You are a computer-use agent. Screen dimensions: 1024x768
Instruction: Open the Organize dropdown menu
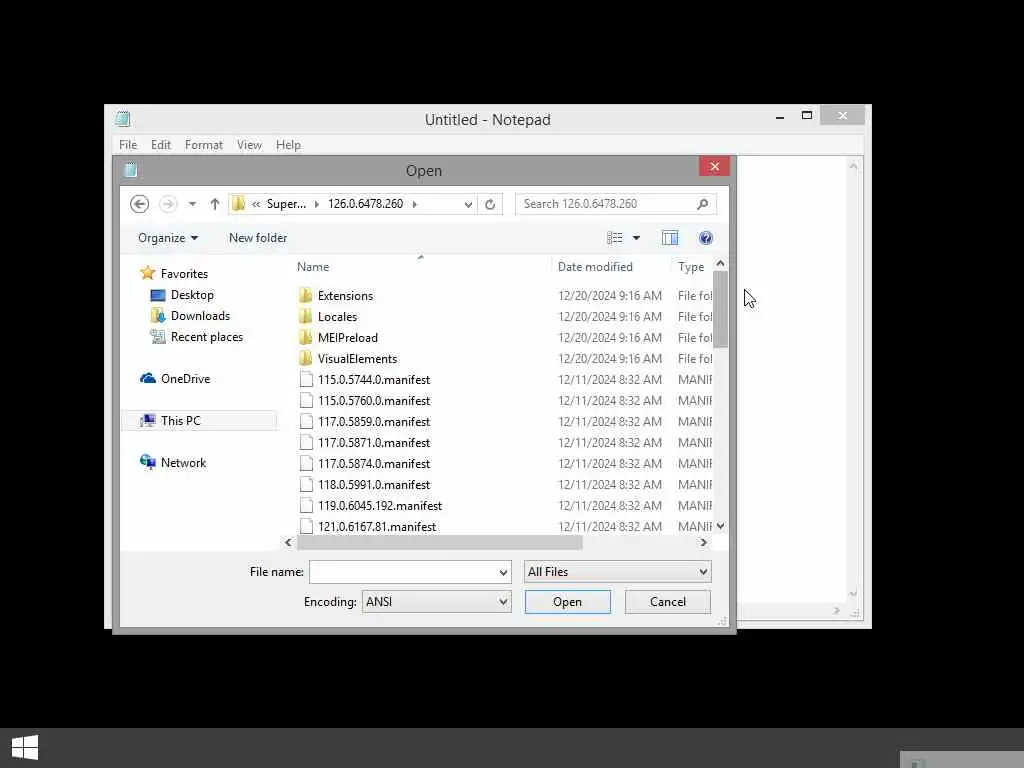(x=168, y=238)
